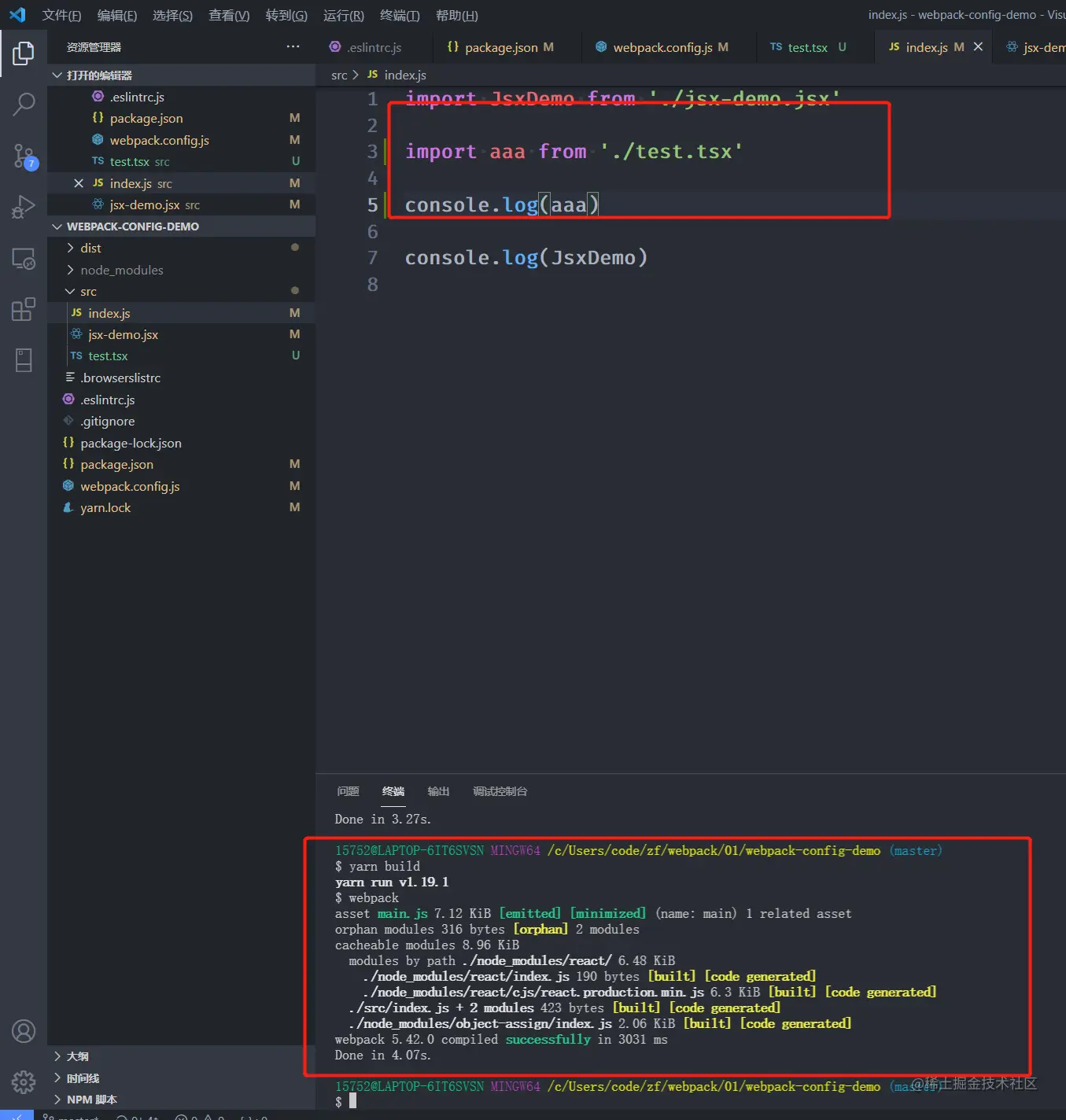This screenshot has height=1120, width=1066.
Task: Switch to the package.json editor tab
Action: [506, 47]
